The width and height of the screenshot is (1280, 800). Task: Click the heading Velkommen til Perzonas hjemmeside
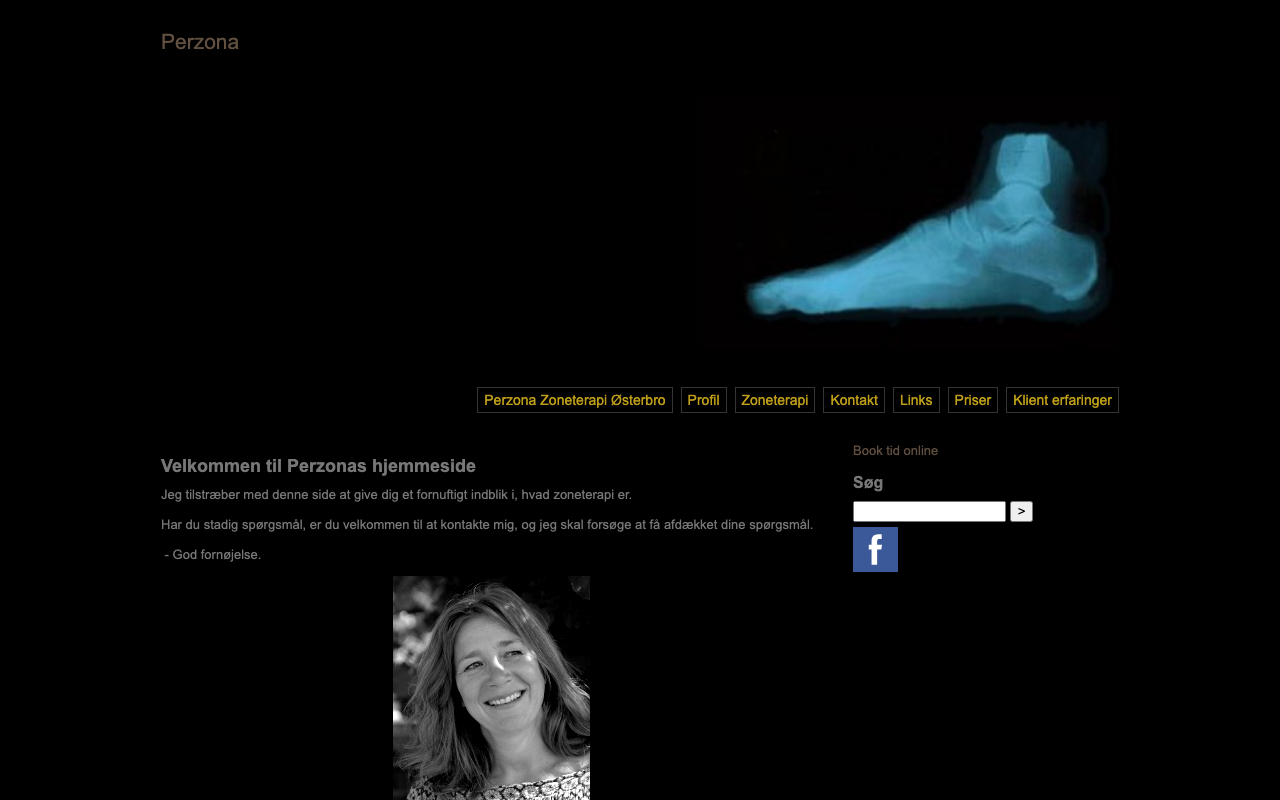[x=318, y=466]
